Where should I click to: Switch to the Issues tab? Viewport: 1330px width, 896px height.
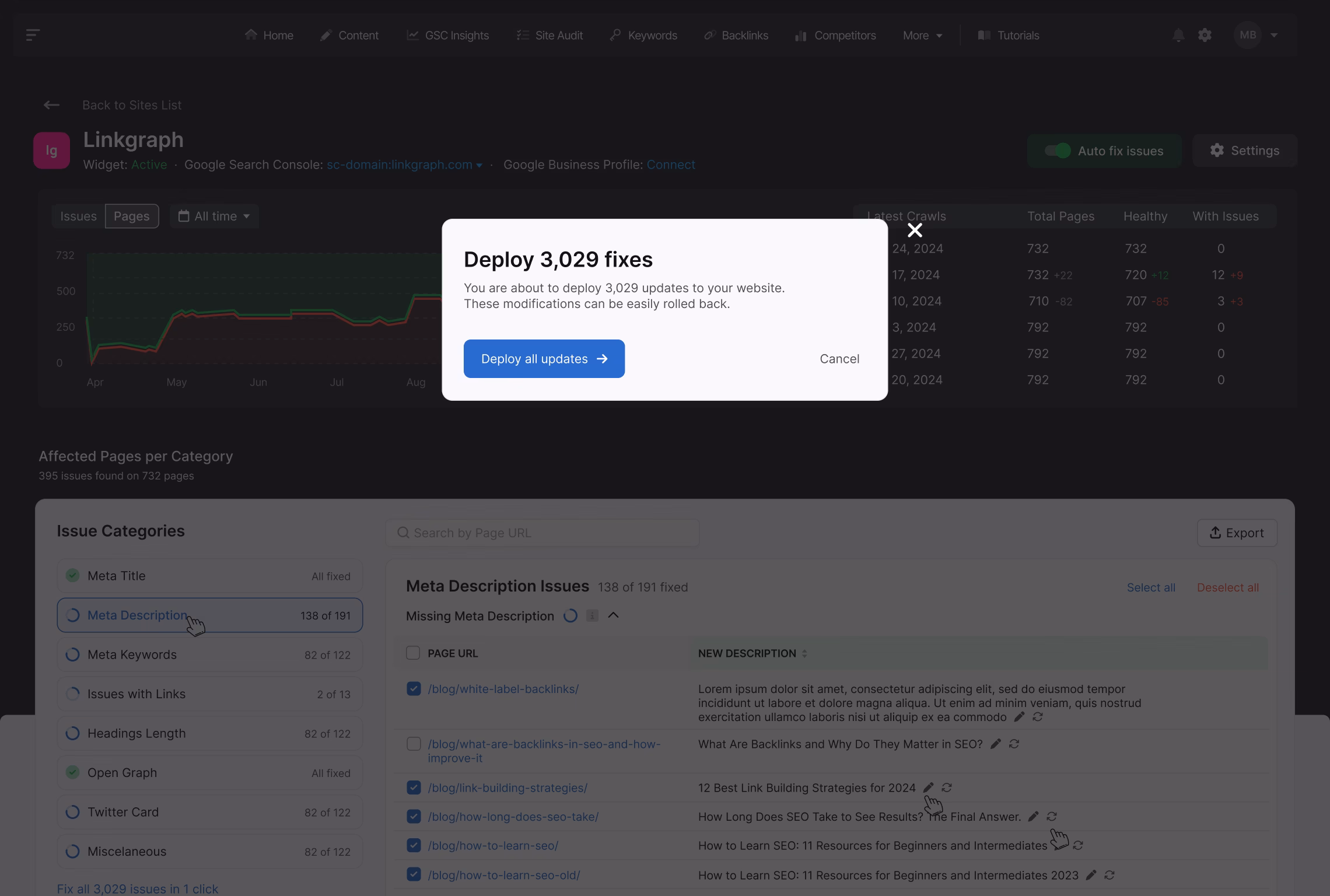click(x=78, y=216)
